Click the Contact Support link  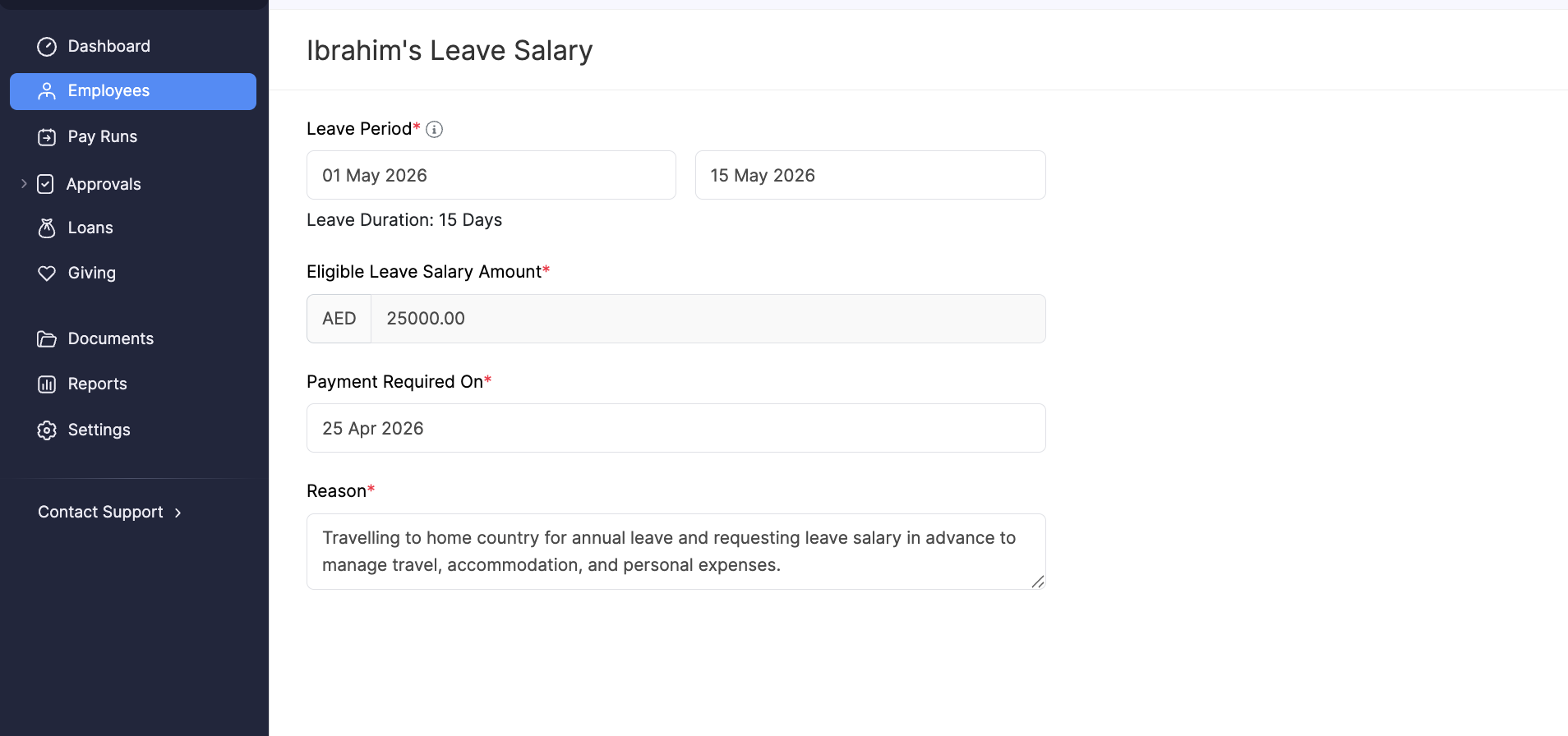coord(99,512)
